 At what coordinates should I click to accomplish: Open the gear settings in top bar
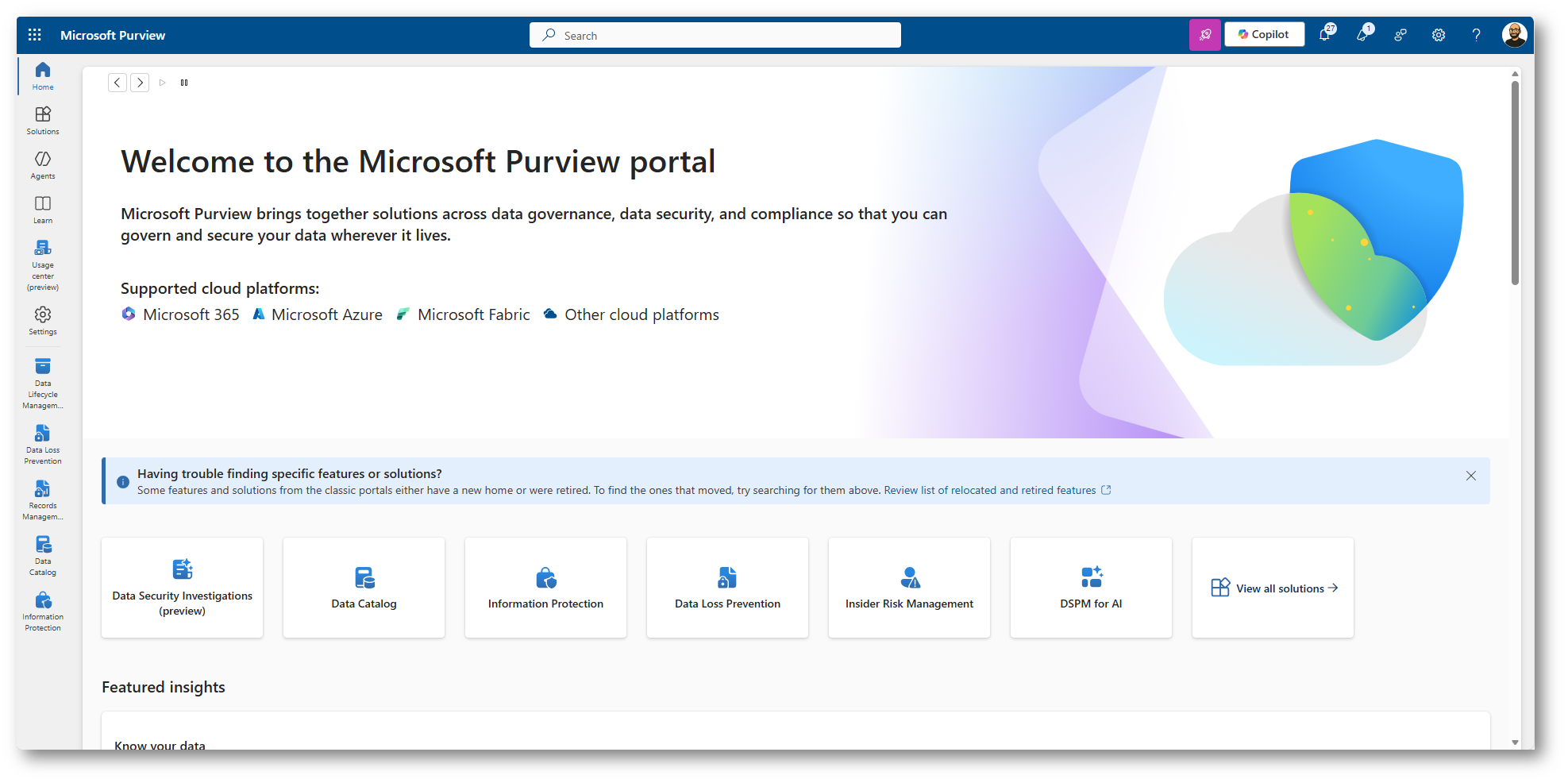(x=1439, y=35)
